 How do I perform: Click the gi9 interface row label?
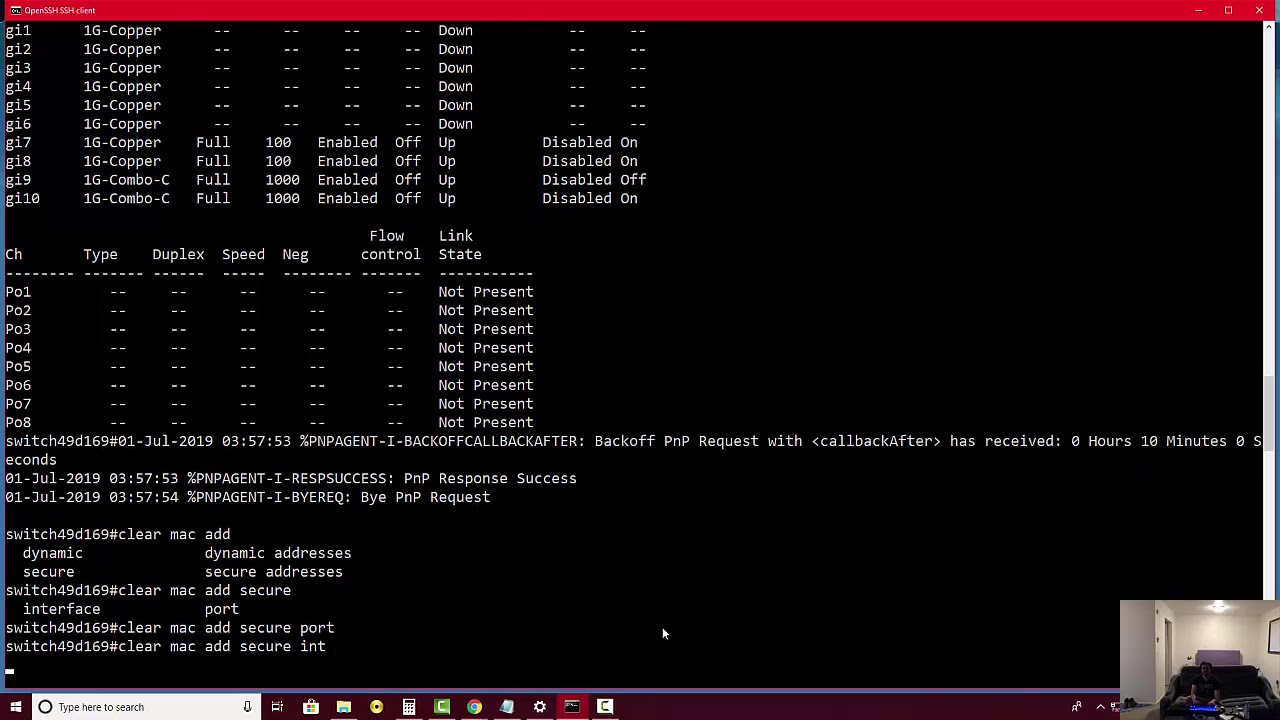[x=18, y=180]
